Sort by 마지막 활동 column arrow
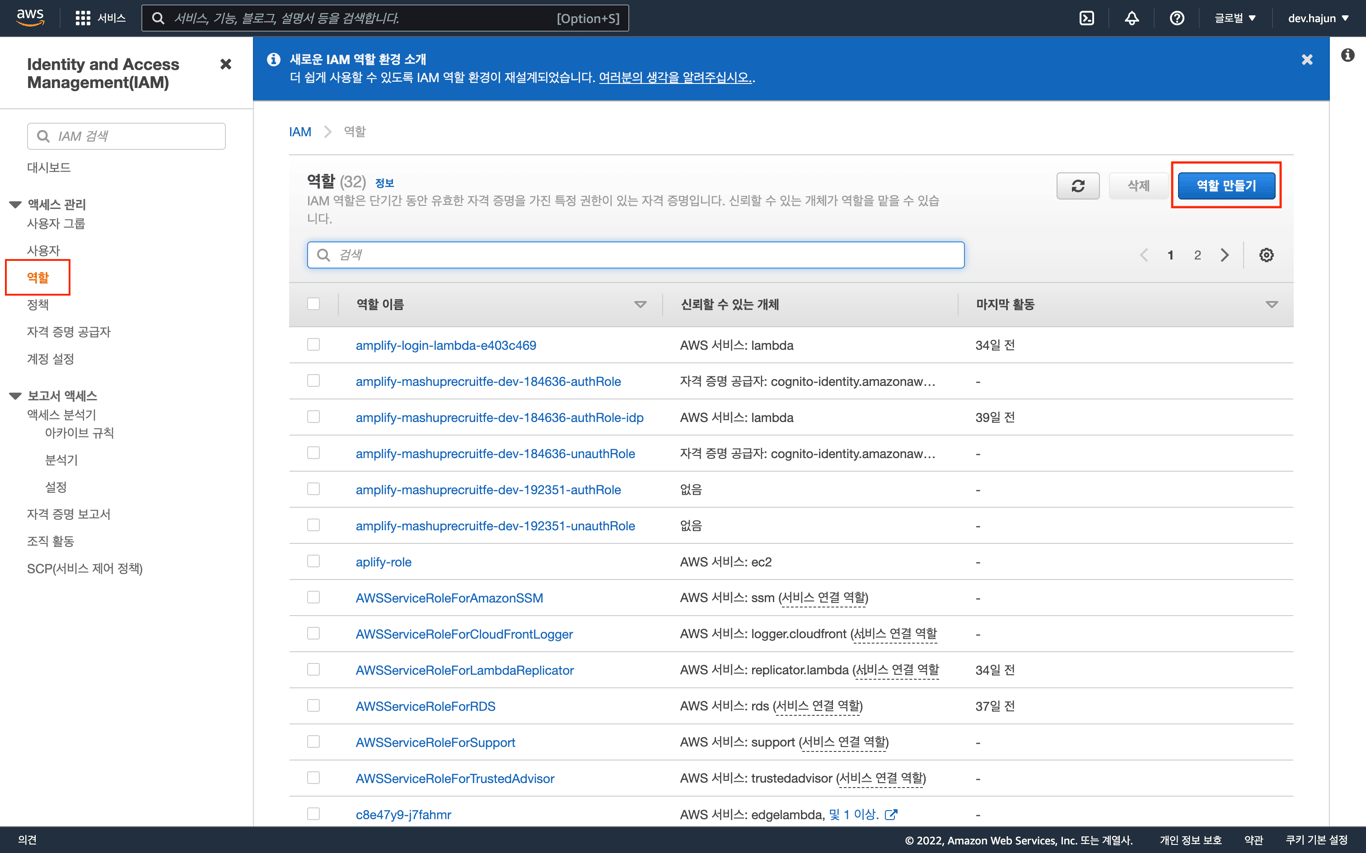Image resolution: width=1366 pixels, height=853 pixels. (1272, 305)
